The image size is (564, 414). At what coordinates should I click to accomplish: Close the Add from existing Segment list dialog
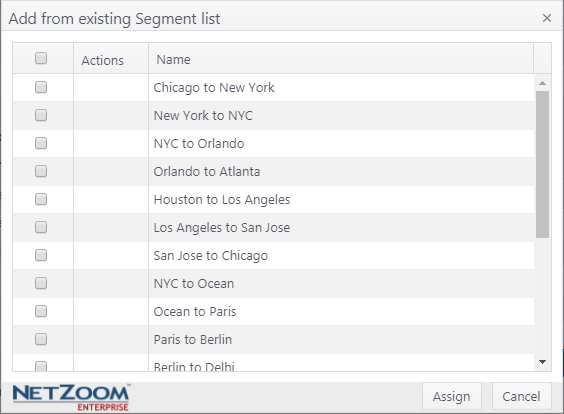[x=547, y=18]
